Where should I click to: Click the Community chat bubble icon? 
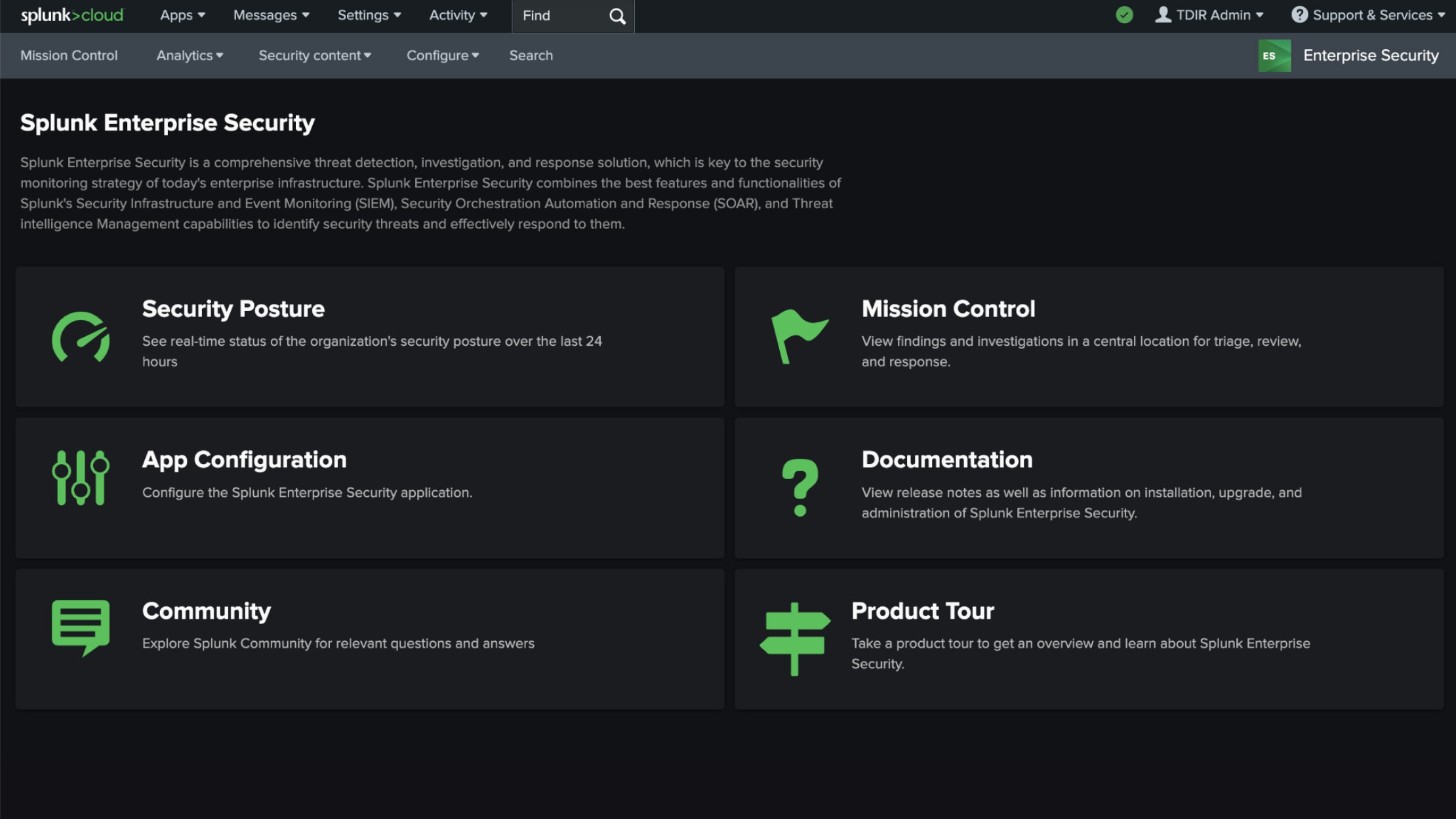(x=81, y=627)
